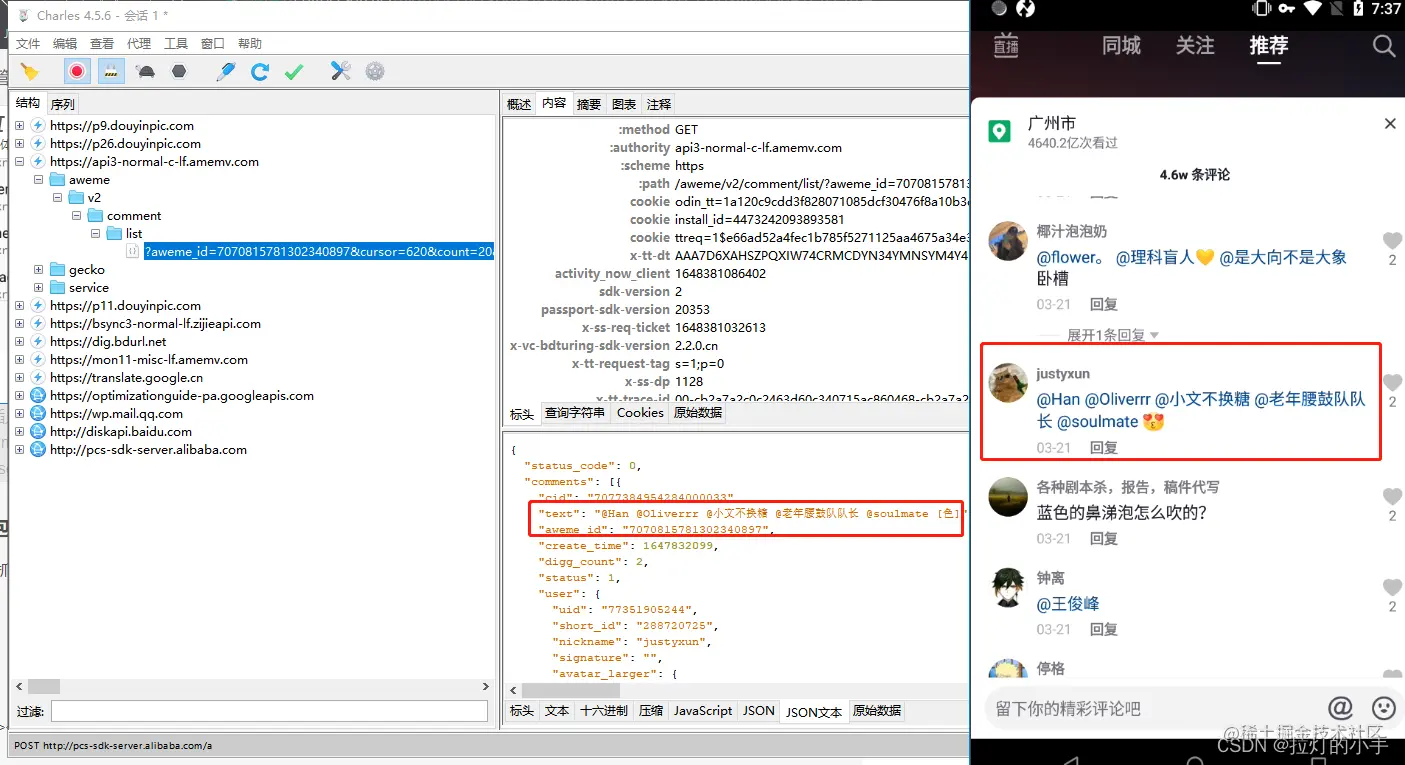Open the justyxun avatar thumbnail

tap(1008, 383)
